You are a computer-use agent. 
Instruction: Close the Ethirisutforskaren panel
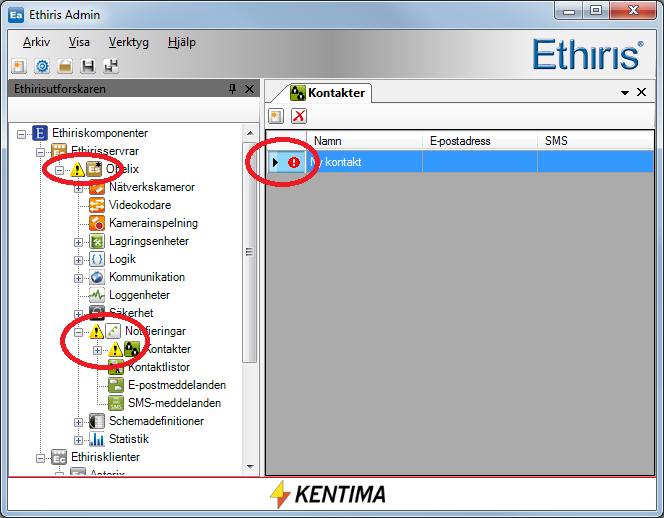click(x=249, y=89)
